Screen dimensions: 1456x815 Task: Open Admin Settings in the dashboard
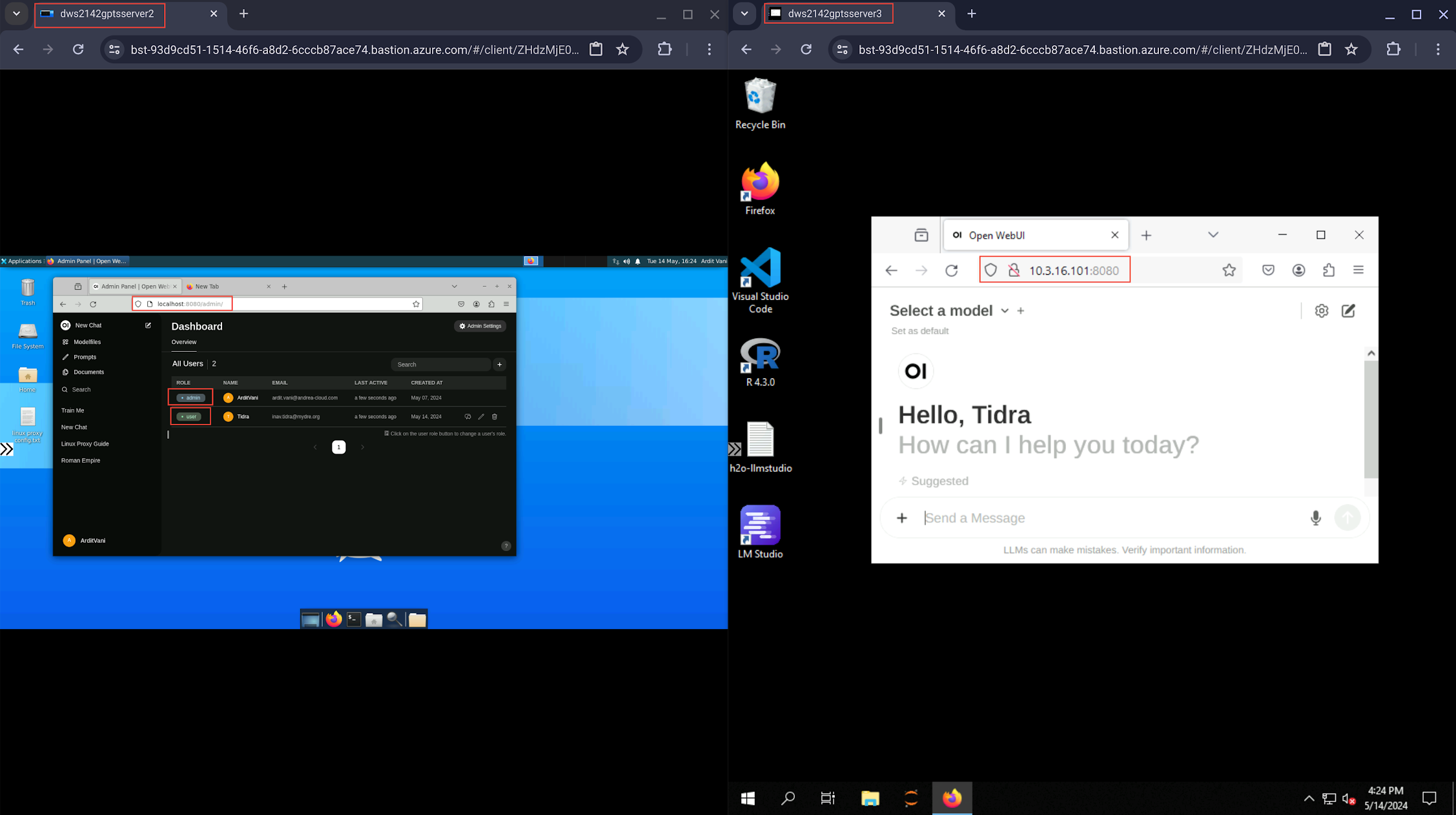(x=480, y=326)
